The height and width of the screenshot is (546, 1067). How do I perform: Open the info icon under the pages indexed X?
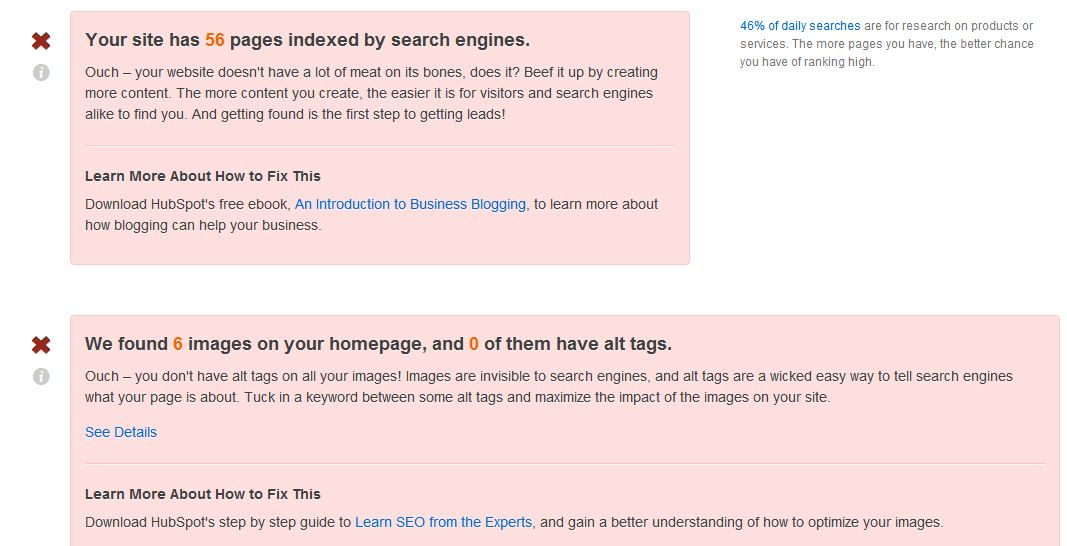click(41, 72)
